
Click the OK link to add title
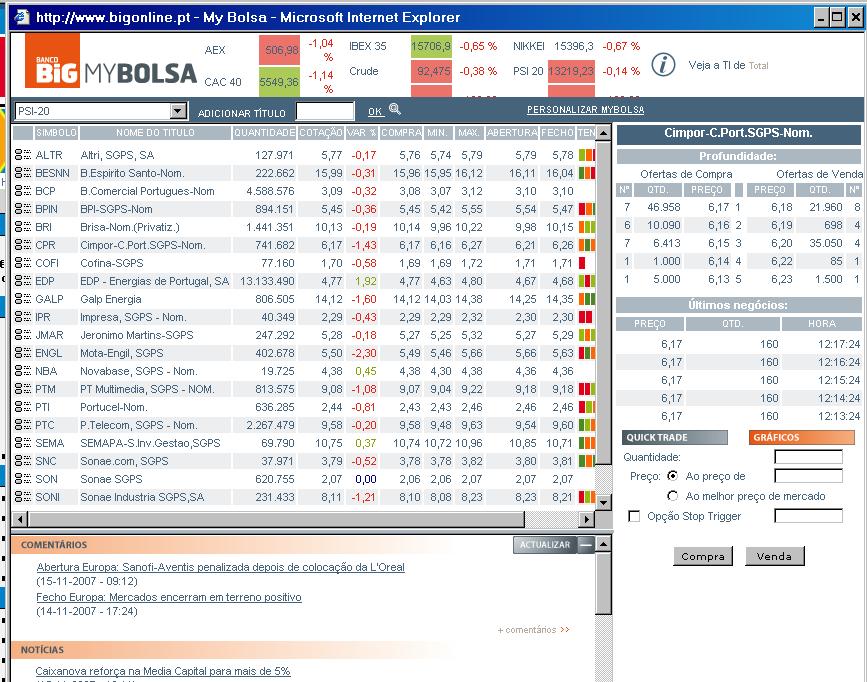click(375, 112)
